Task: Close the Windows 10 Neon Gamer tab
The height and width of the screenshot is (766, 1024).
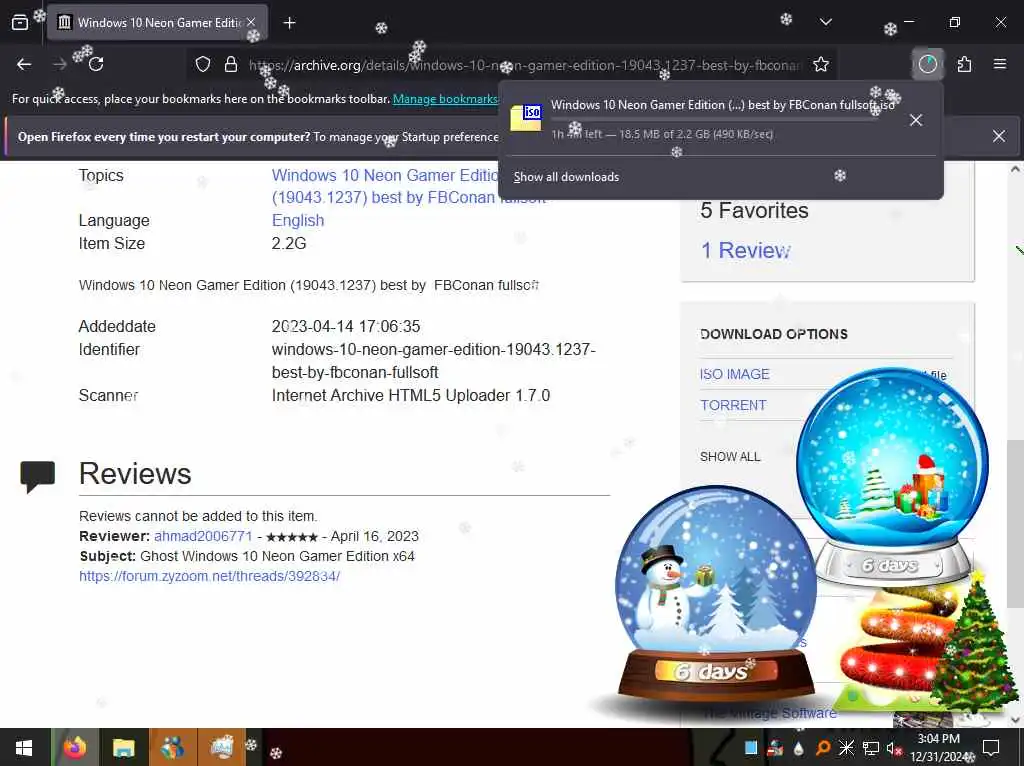Action: point(251,22)
